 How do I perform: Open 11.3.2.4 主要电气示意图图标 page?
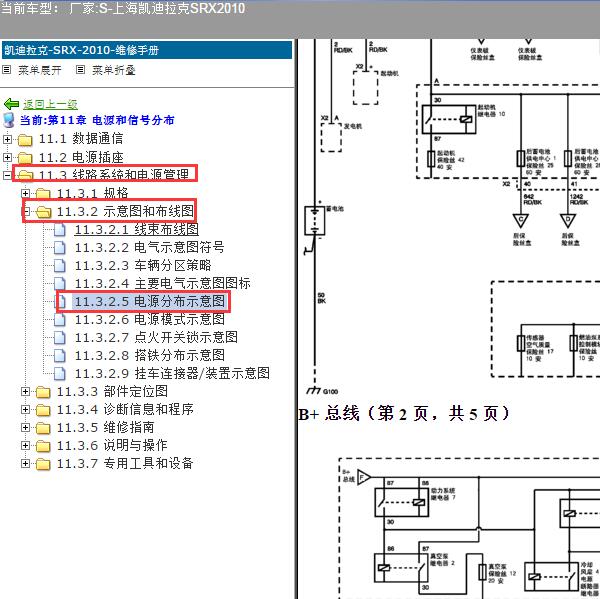coord(162,283)
